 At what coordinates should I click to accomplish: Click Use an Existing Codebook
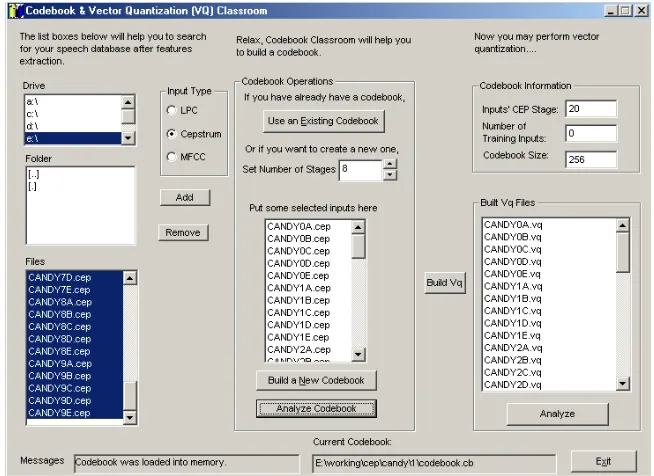[x=323, y=121]
